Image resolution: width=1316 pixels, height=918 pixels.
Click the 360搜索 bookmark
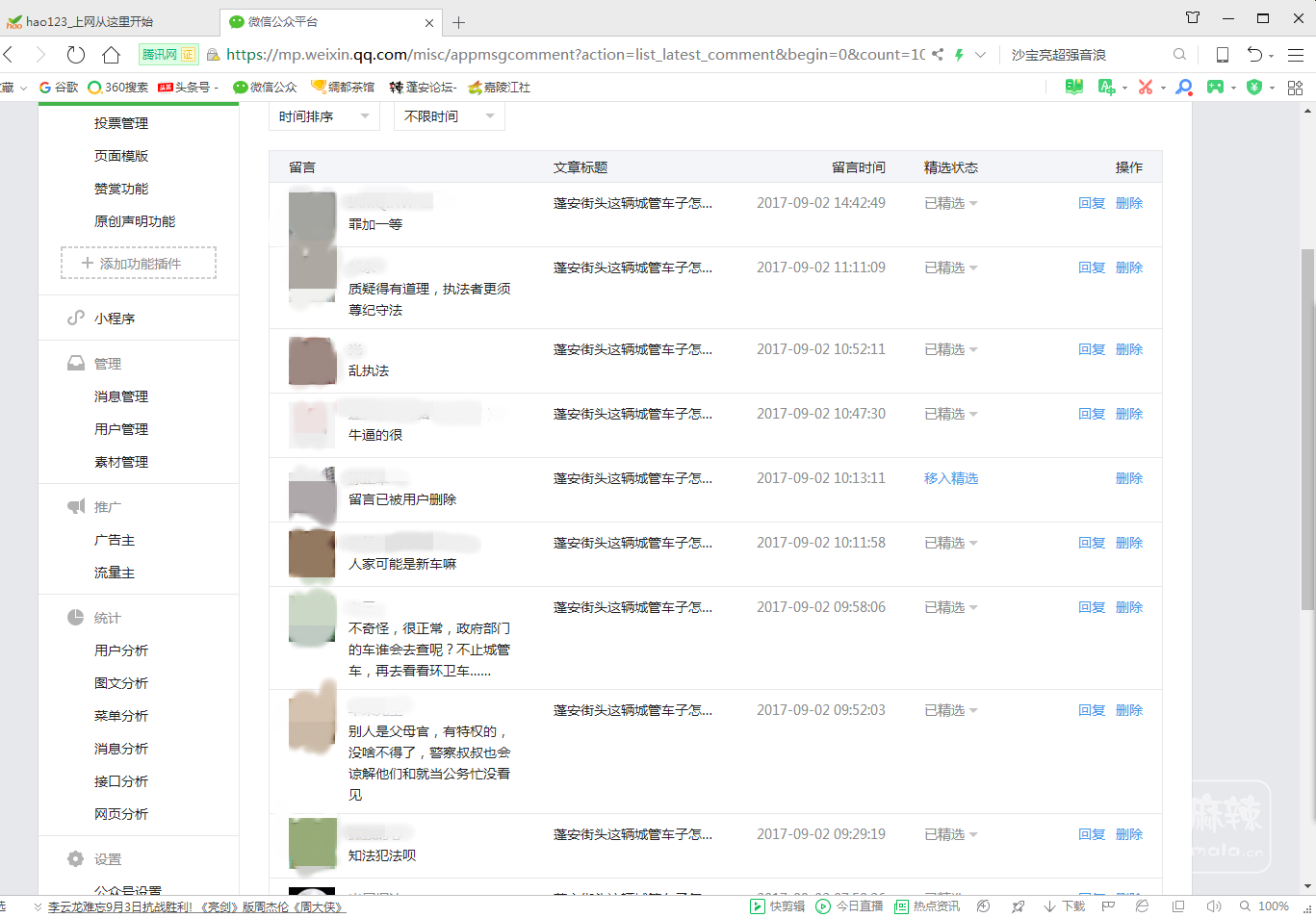[x=118, y=87]
